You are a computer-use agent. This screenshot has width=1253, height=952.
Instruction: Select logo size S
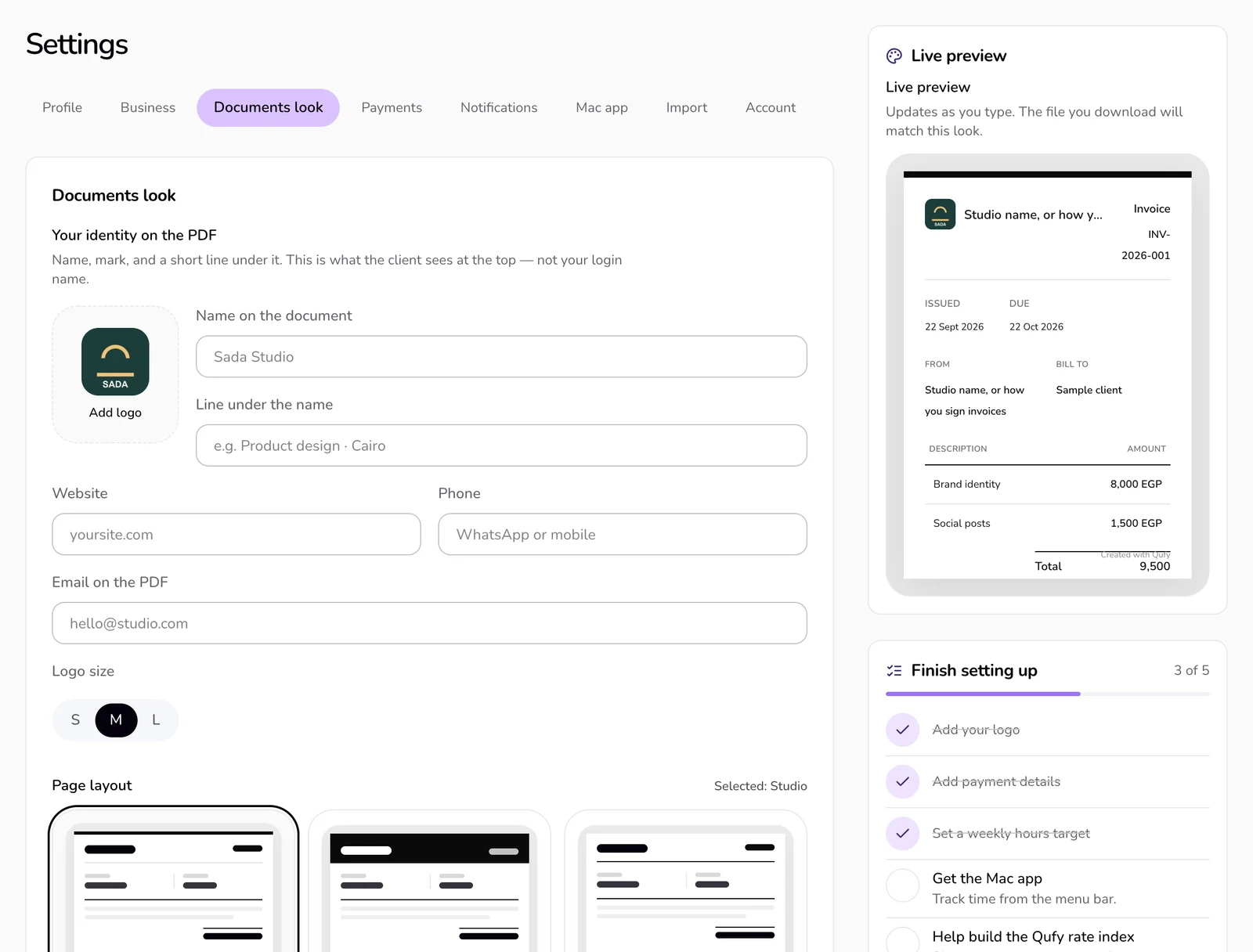(75, 720)
